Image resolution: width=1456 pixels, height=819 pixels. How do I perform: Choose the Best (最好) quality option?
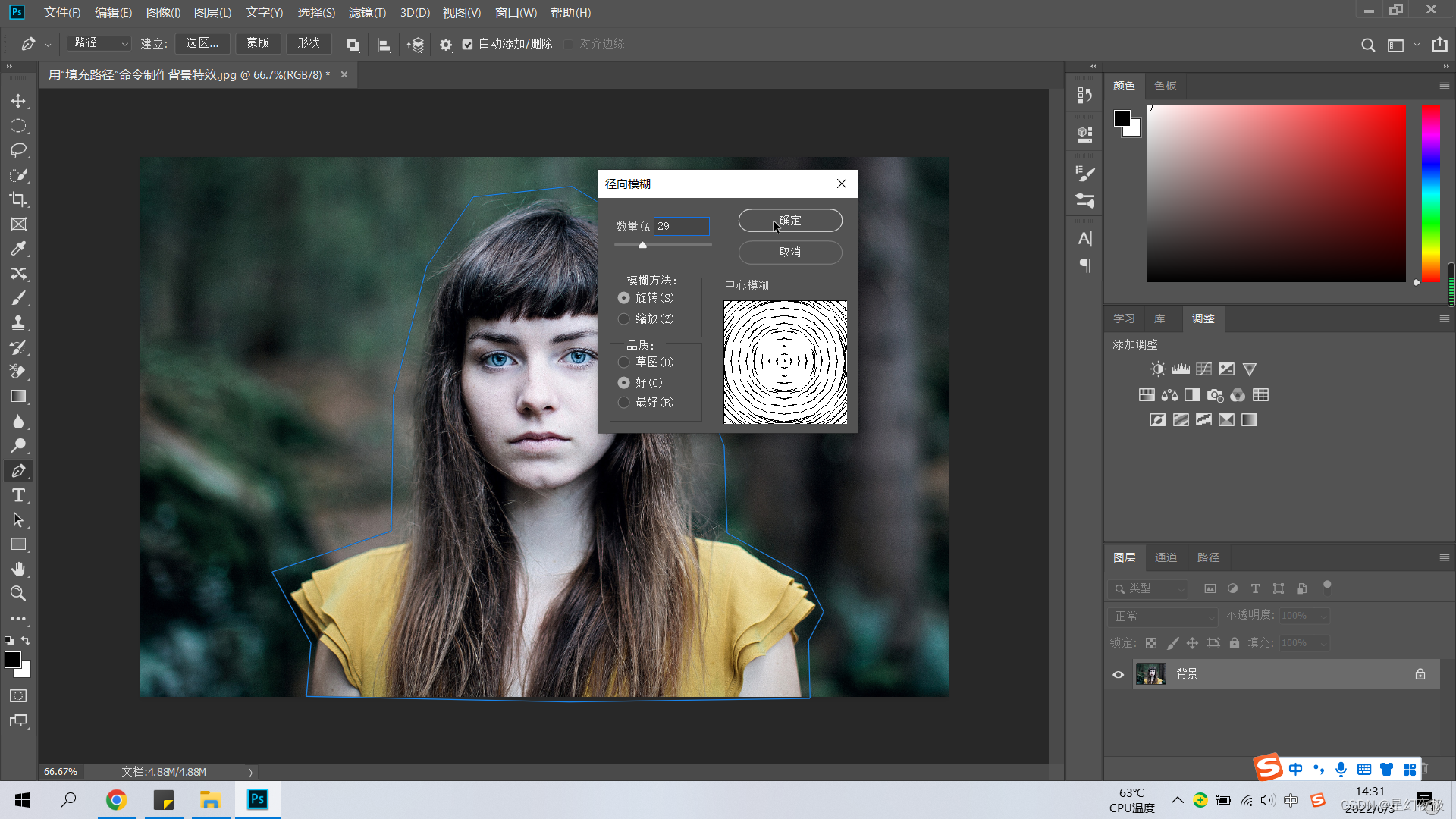[624, 403]
